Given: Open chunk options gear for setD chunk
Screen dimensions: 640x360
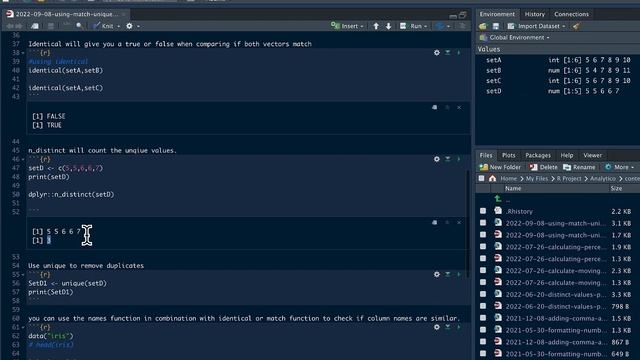Looking at the screenshot, I should pyautogui.click(x=437, y=159).
